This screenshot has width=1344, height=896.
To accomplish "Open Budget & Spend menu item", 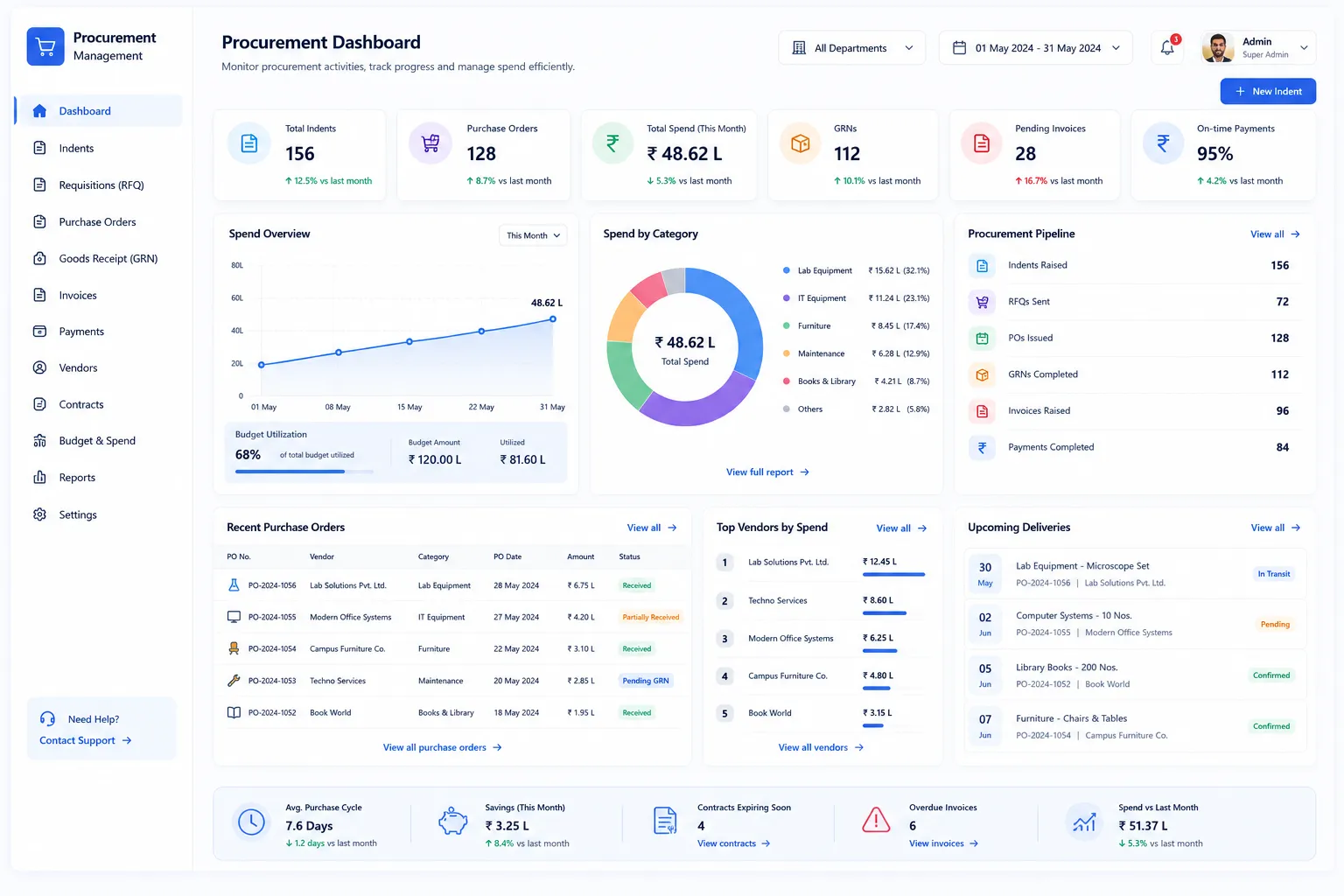I will (98, 441).
